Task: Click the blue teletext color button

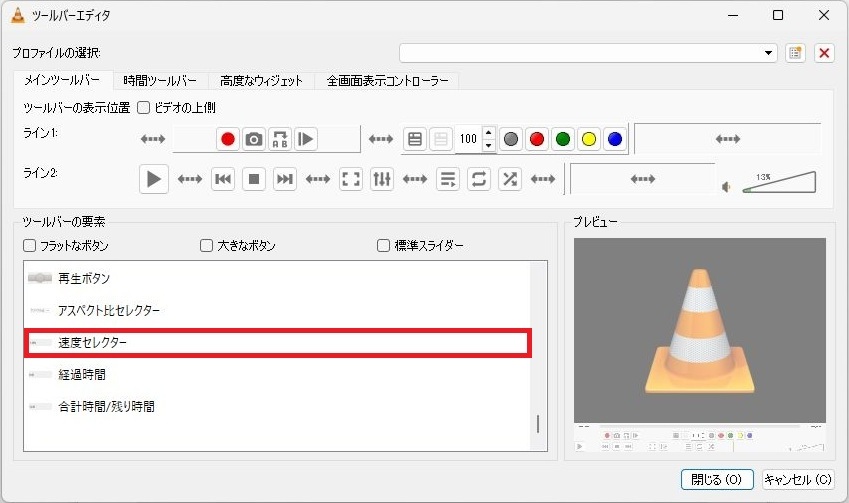Action: point(615,139)
